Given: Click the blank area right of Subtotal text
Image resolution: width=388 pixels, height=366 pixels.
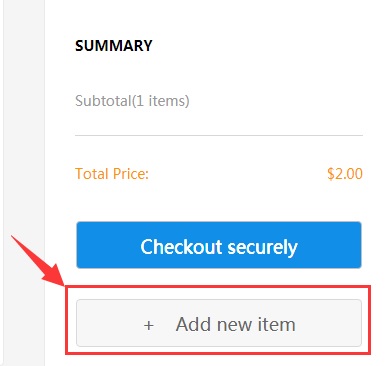Looking at the screenshot, I should [x=276, y=101].
